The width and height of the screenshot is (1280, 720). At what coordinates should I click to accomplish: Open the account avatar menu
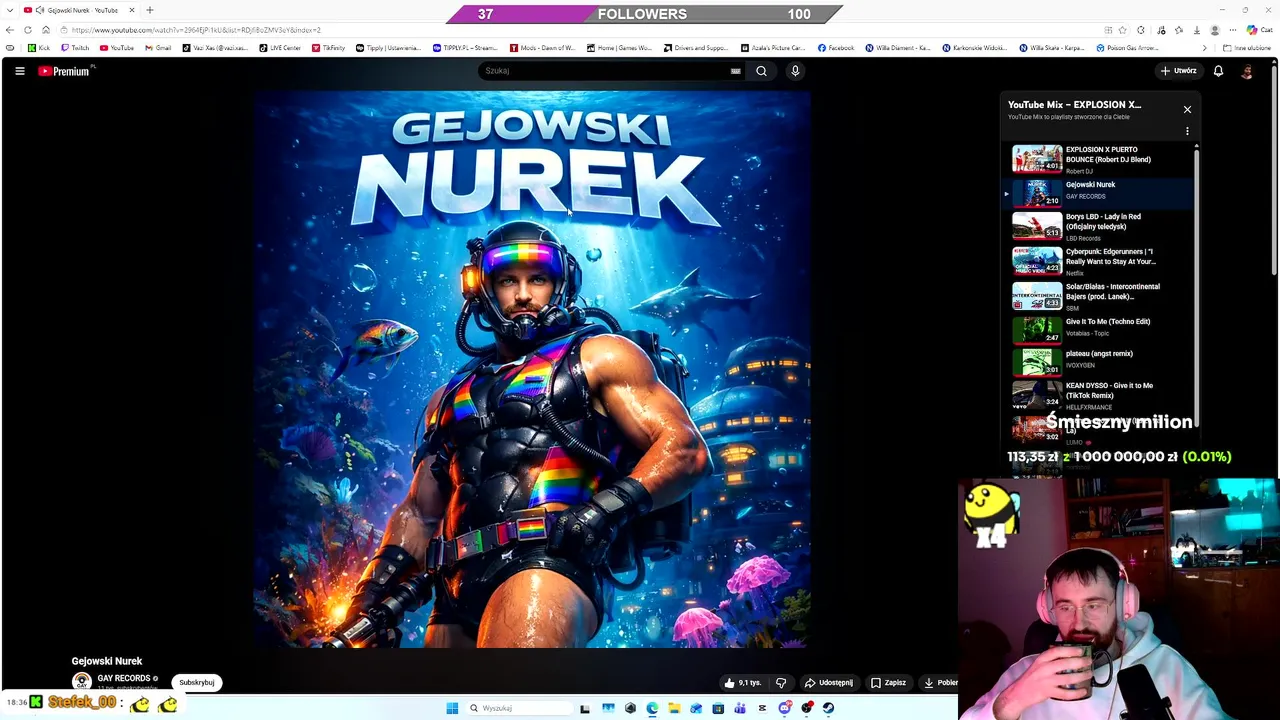(1247, 71)
